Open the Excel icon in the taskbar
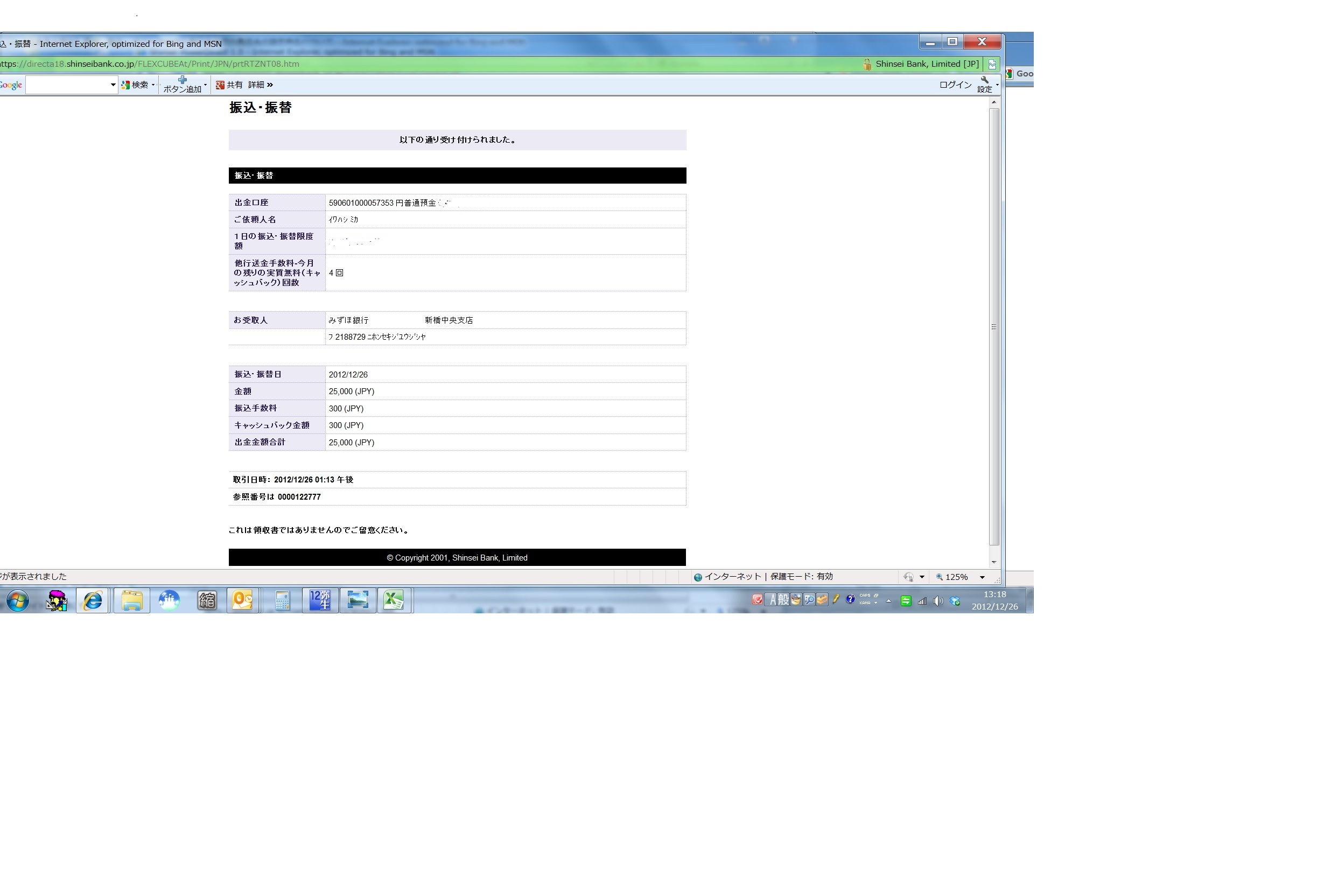This screenshot has width=1331, height=896. coord(394,600)
